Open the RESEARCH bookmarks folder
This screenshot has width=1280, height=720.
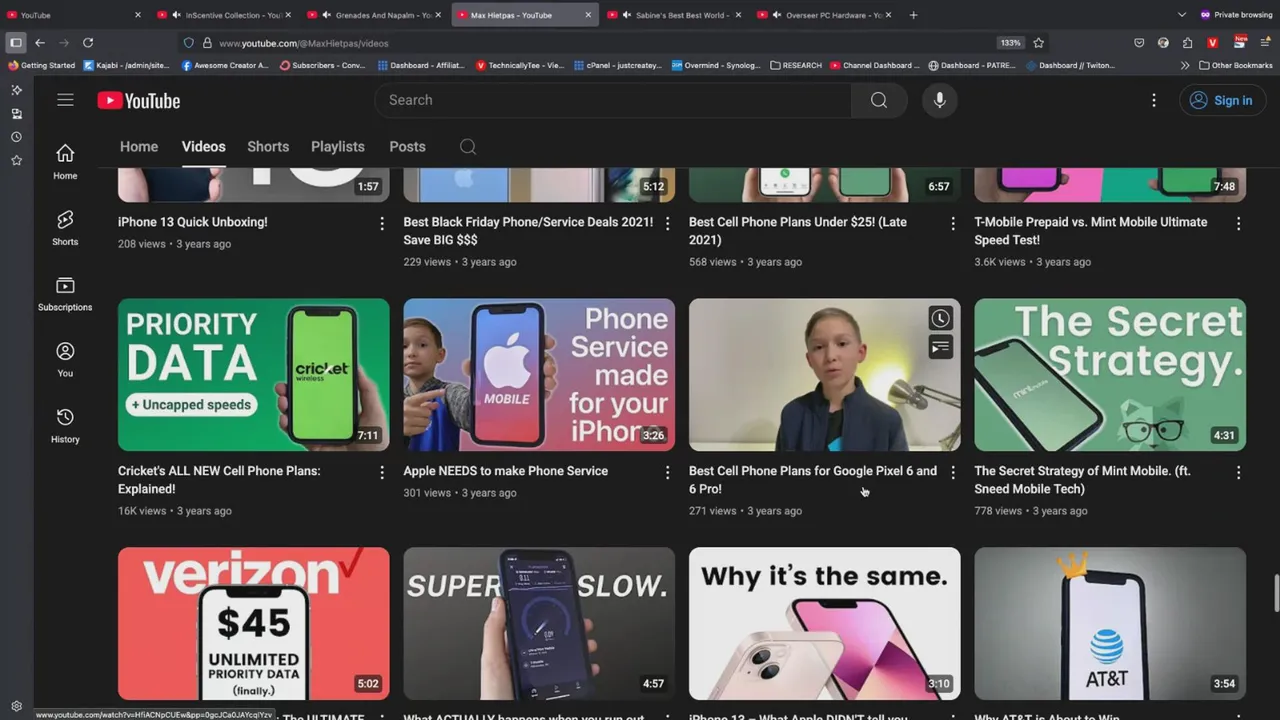(x=796, y=65)
